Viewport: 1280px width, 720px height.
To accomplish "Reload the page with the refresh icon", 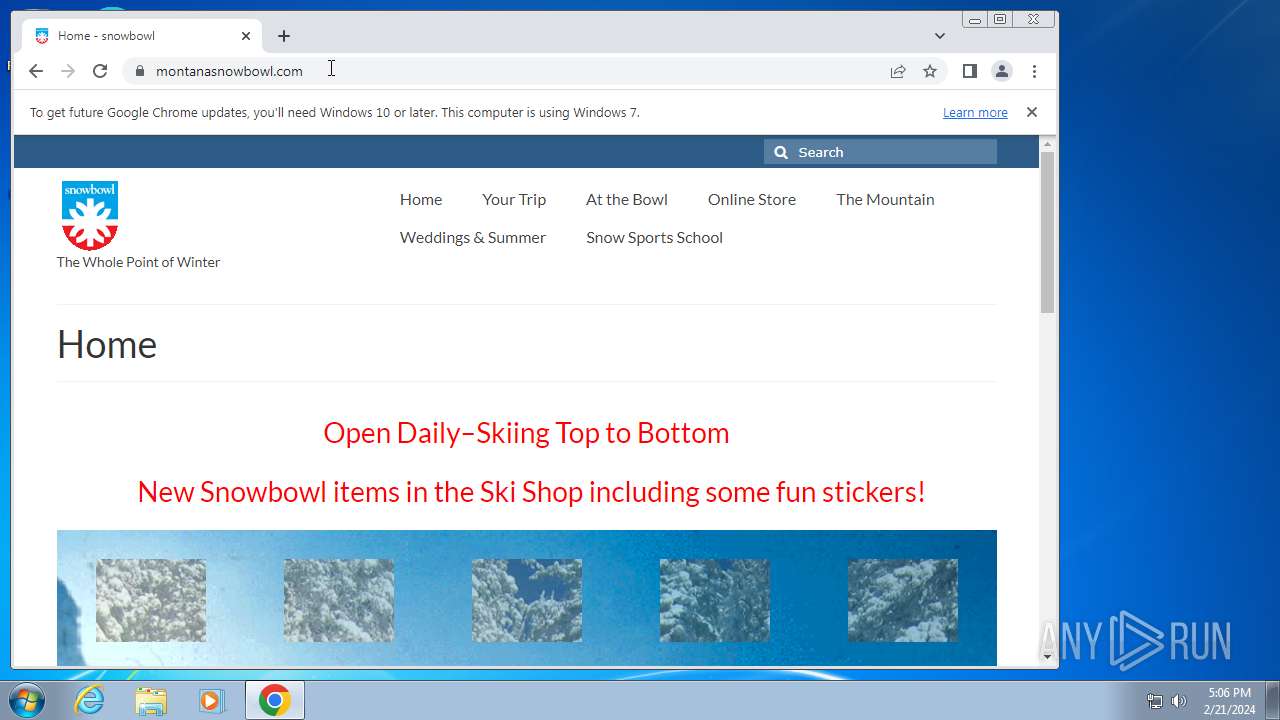I will click(100, 71).
